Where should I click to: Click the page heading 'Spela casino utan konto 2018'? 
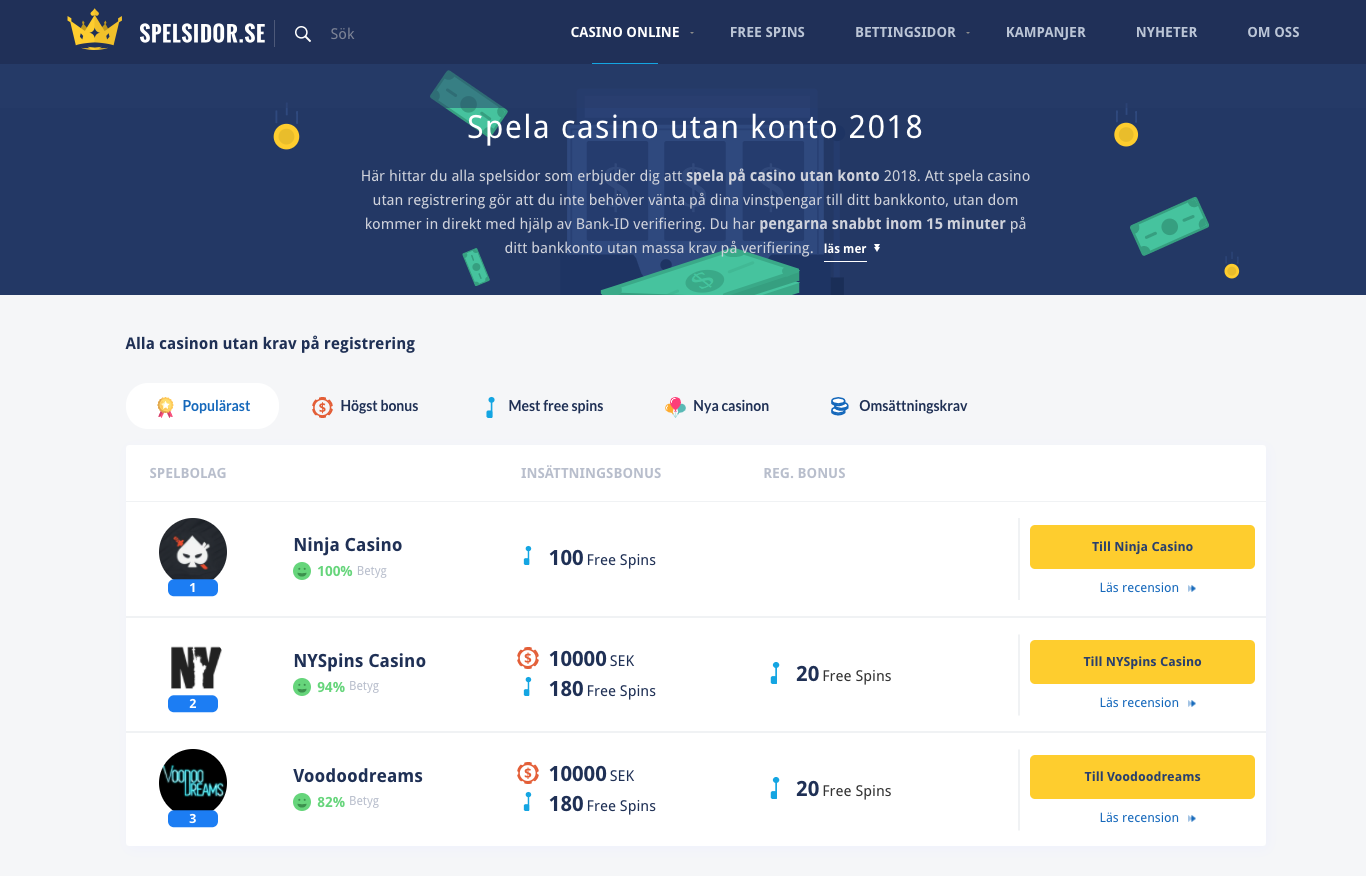pyautogui.click(x=695, y=127)
